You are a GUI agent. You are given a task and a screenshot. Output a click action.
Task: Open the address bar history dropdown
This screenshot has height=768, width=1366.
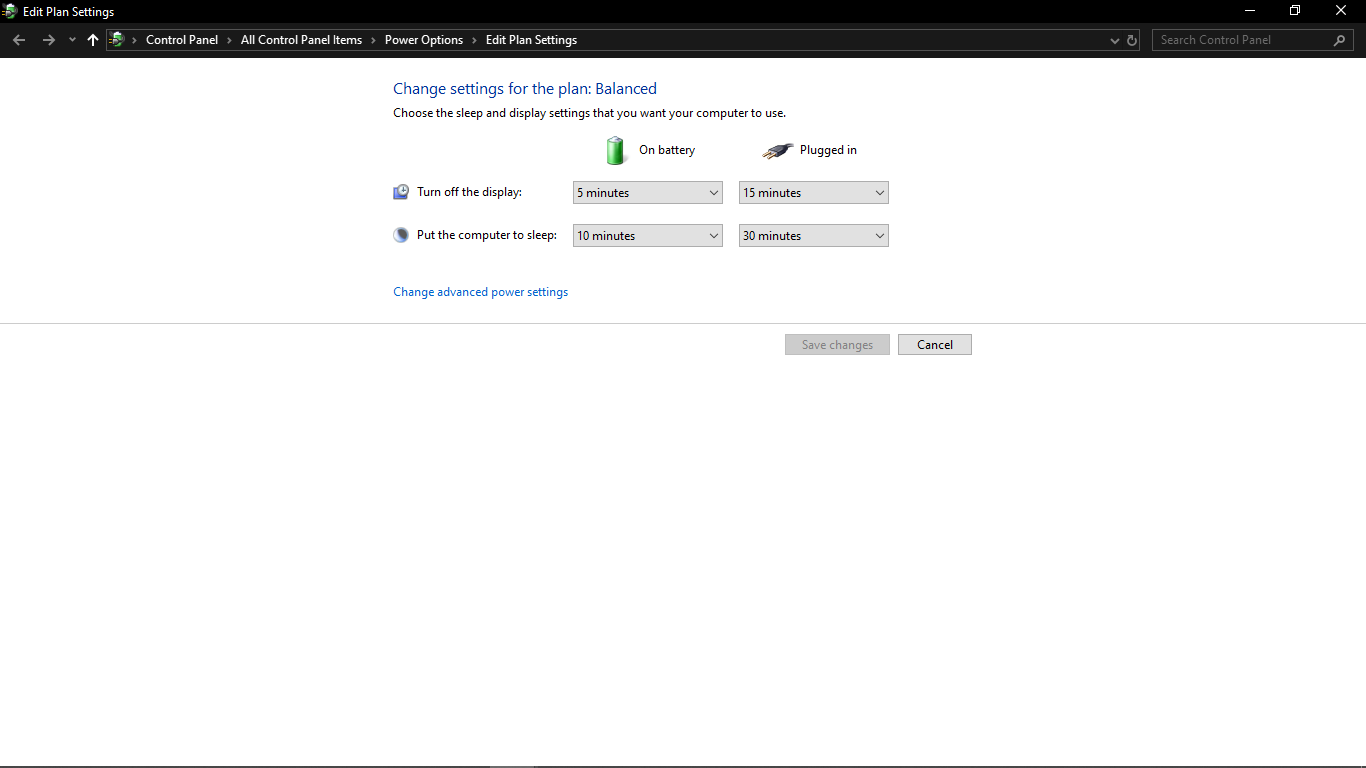[1115, 40]
